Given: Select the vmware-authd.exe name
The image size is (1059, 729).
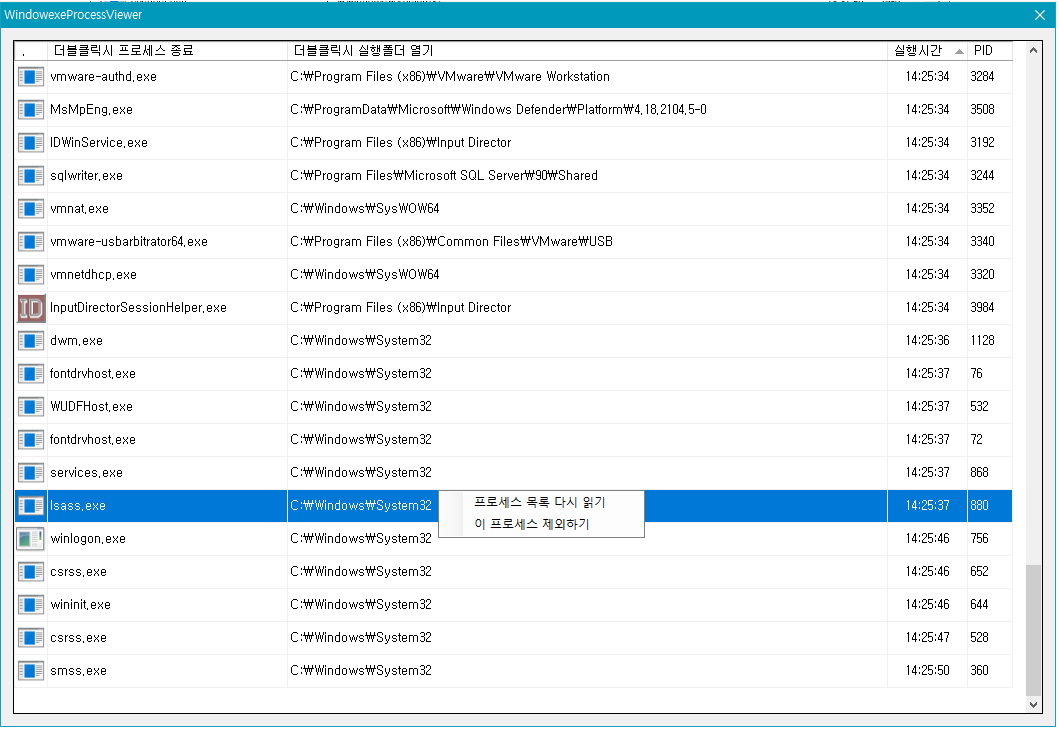Looking at the screenshot, I should [x=103, y=77].
